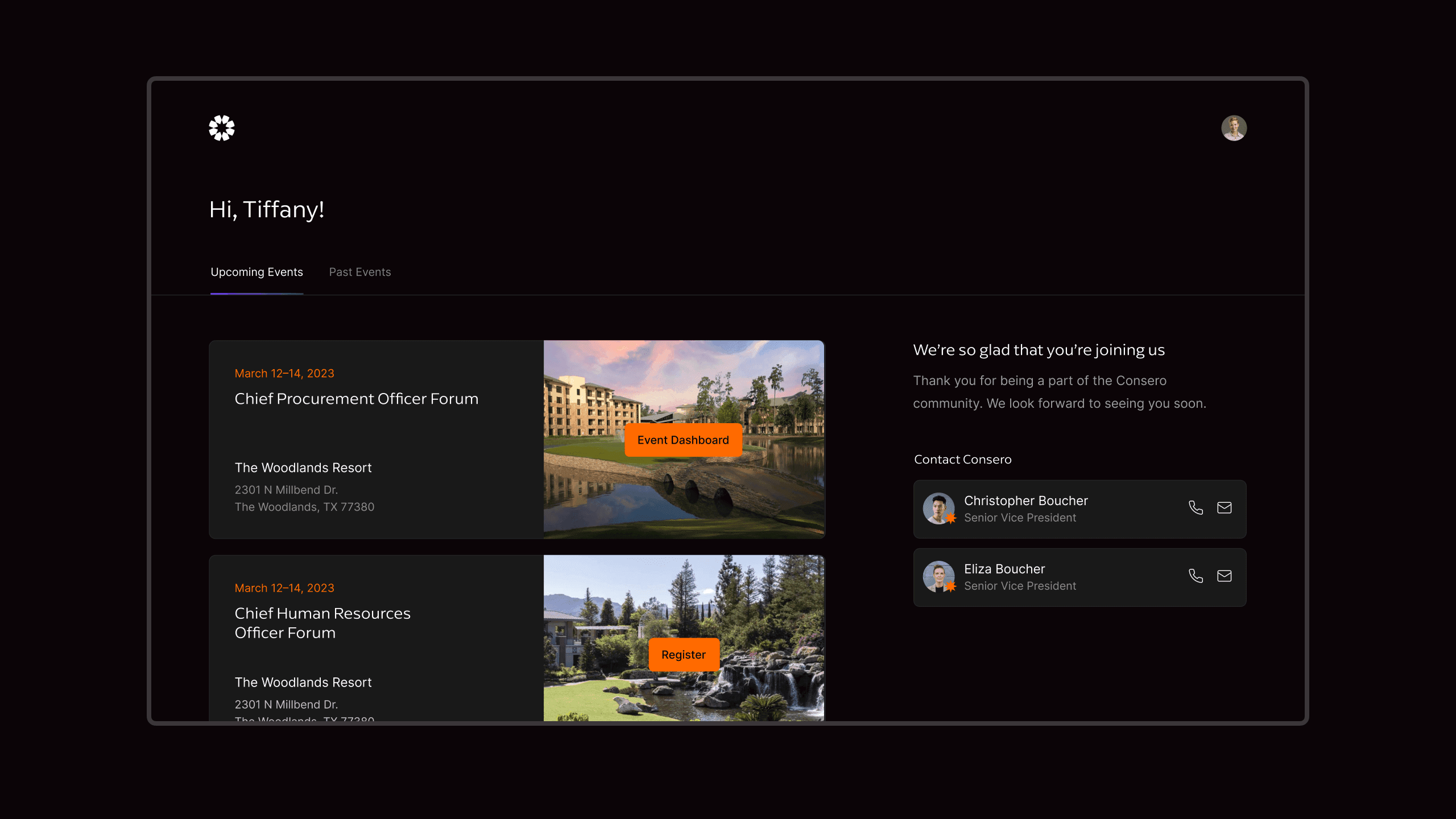This screenshot has width=1456, height=819.
Task: Email Eliza Boucher via envelope icon
Action: tap(1224, 576)
